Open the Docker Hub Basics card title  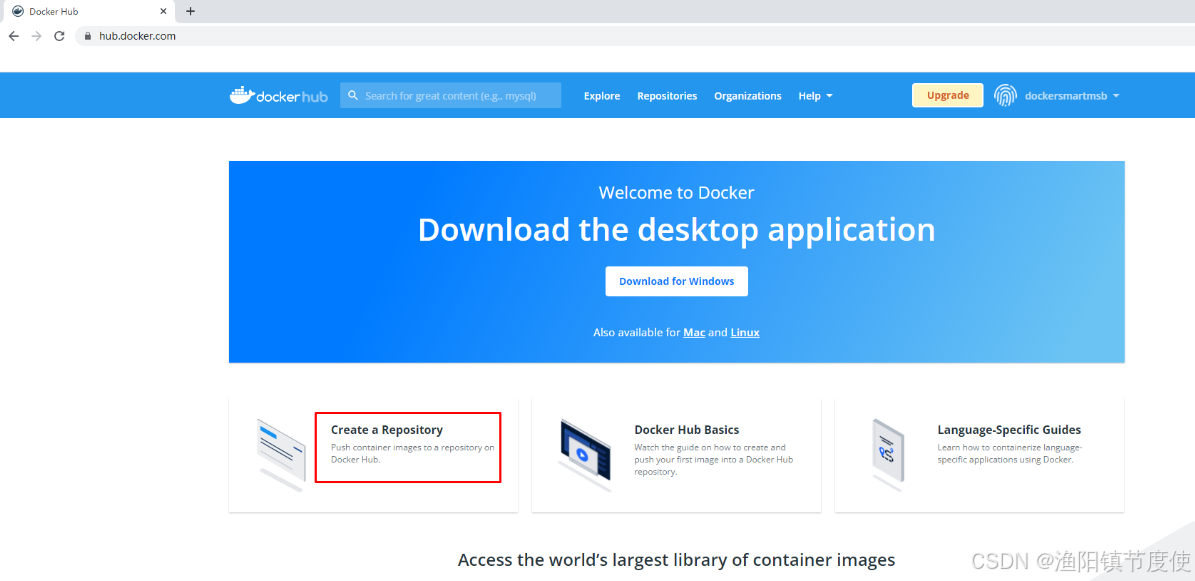coord(687,430)
